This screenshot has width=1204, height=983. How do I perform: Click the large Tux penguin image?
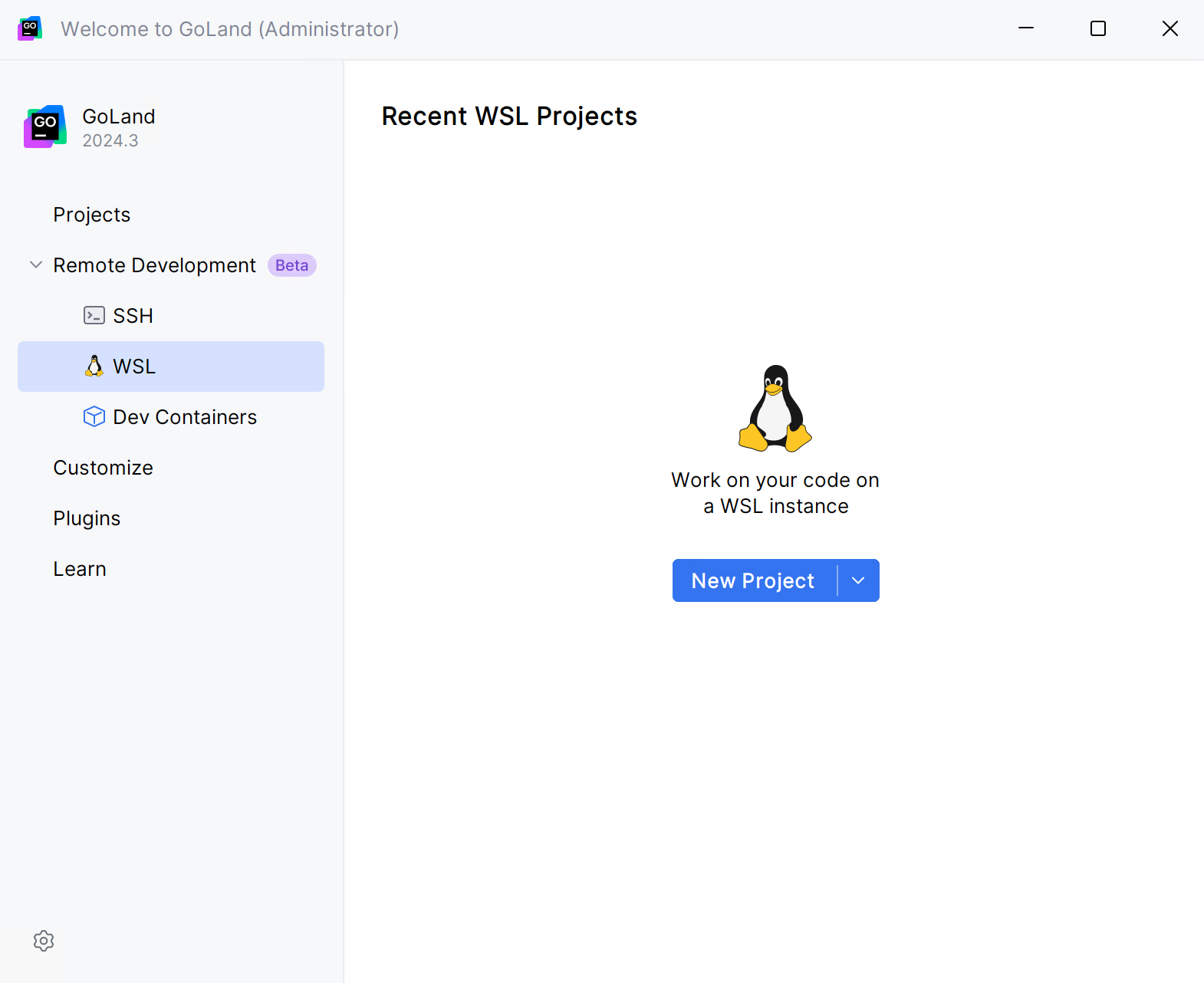click(x=775, y=408)
